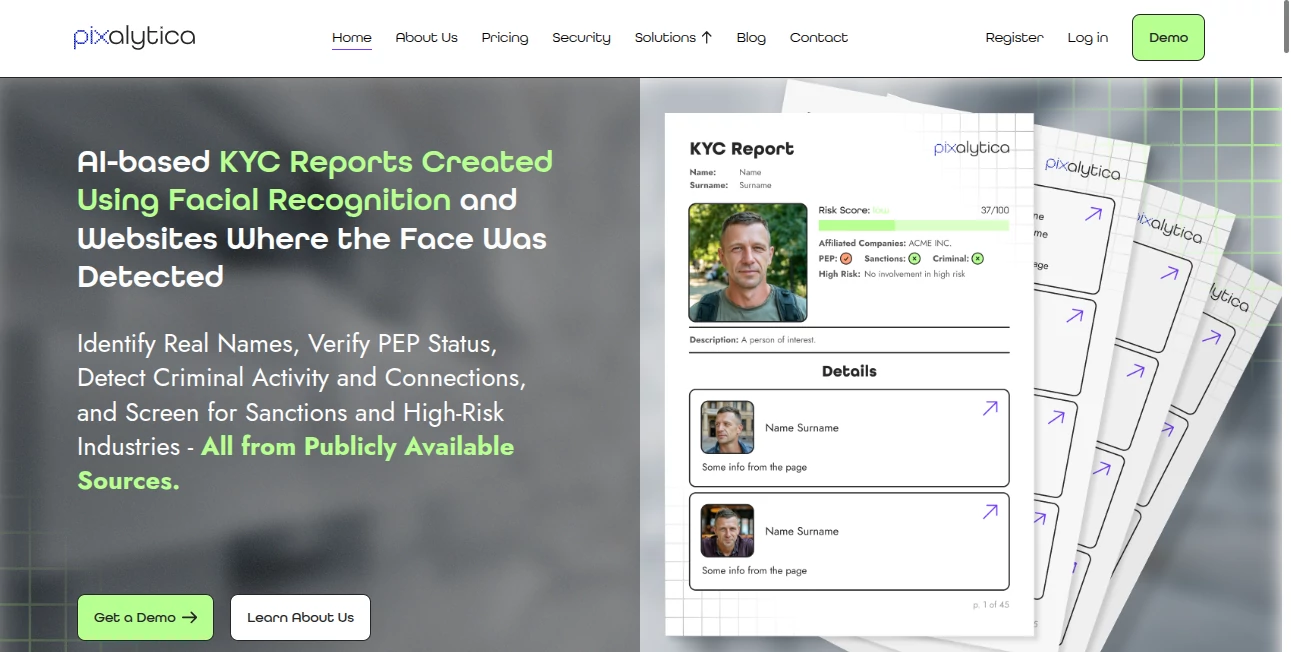The image size is (1291, 652).
Task: Click the arrow icon on second Details card
Action: click(x=990, y=512)
